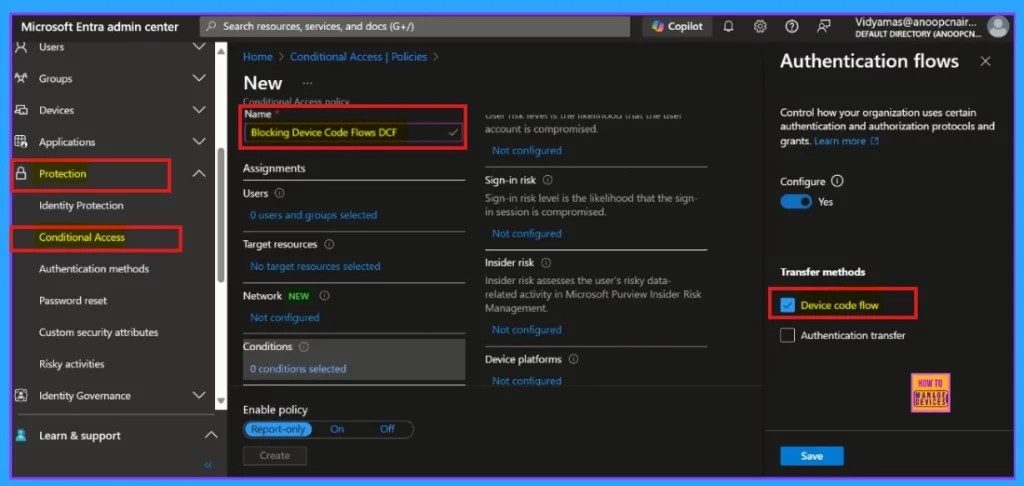The height and width of the screenshot is (486, 1024).
Task: Expand the Users chevron in the sidebar
Action: pos(199,47)
